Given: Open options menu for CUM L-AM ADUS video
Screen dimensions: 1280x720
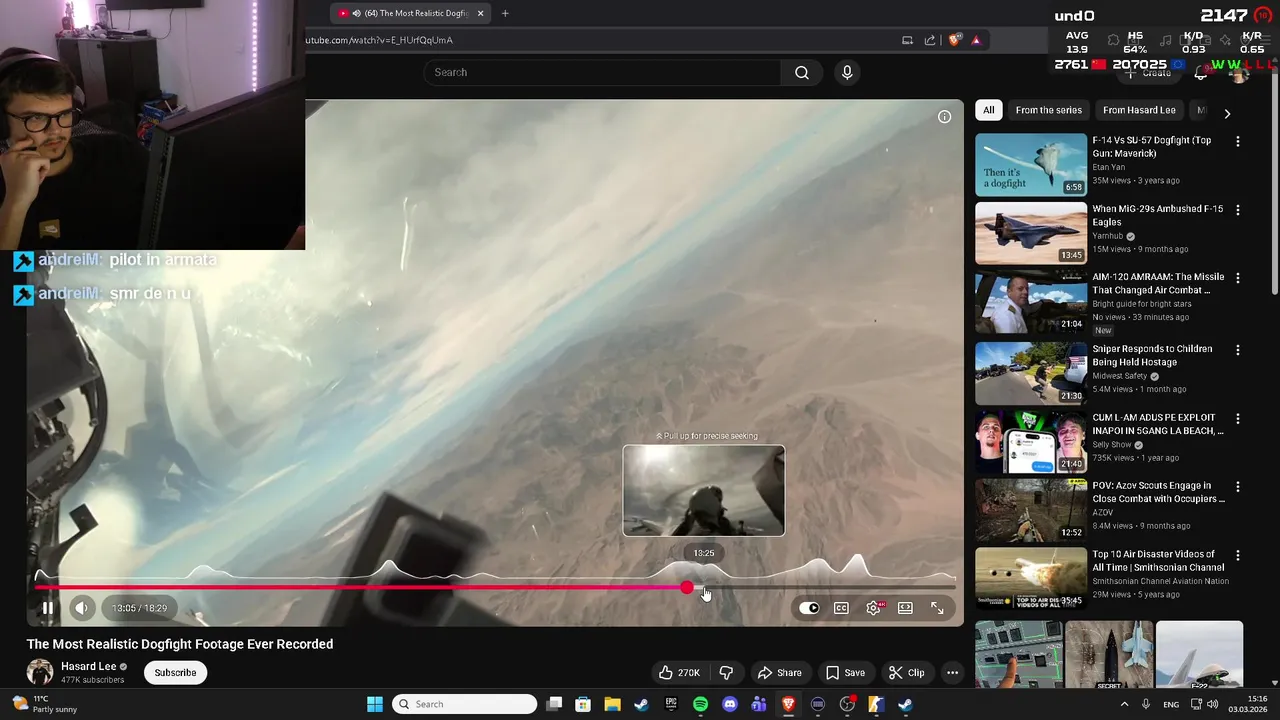Looking at the screenshot, I should point(1238,419).
